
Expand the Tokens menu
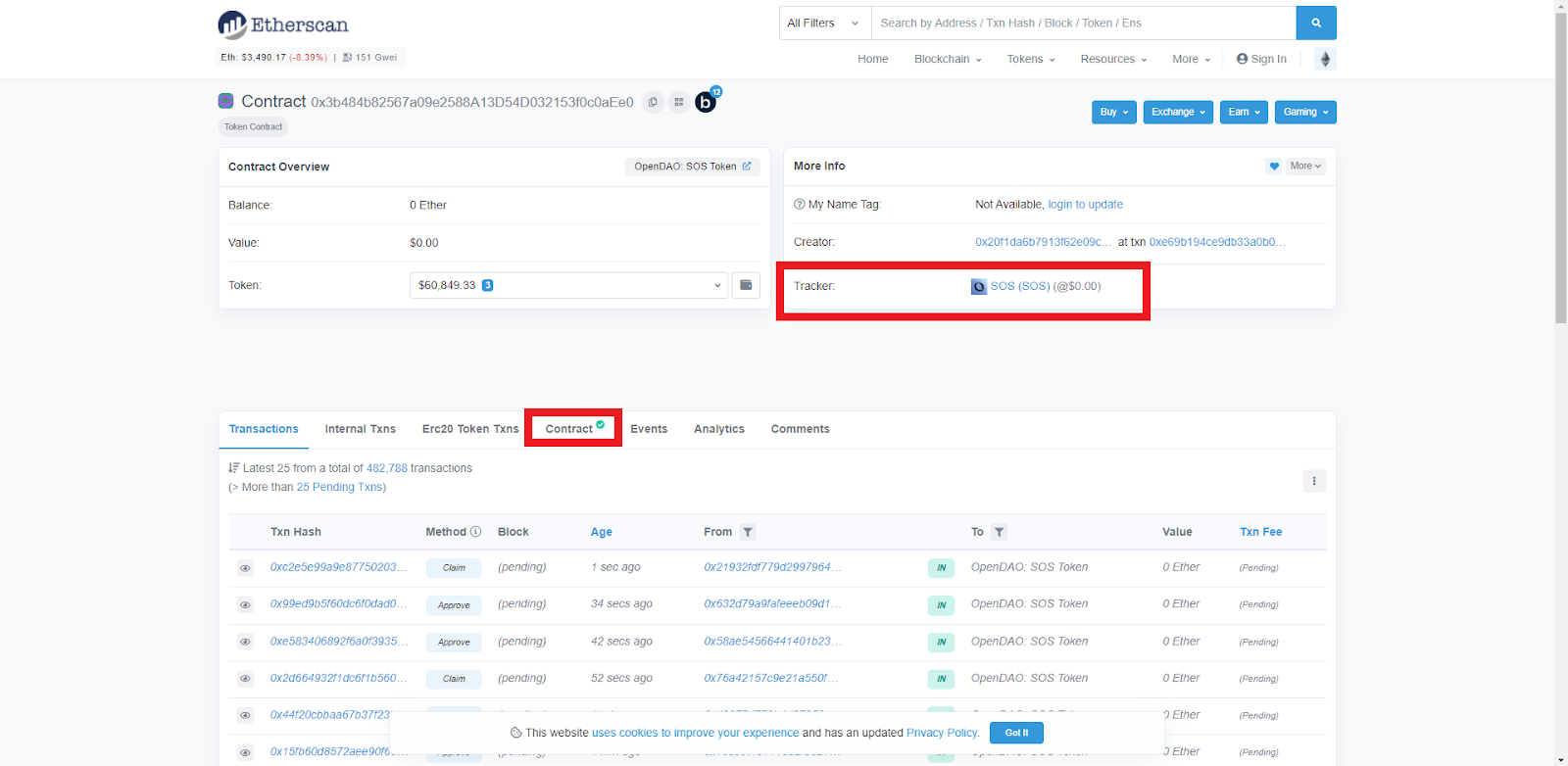(x=1031, y=59)
